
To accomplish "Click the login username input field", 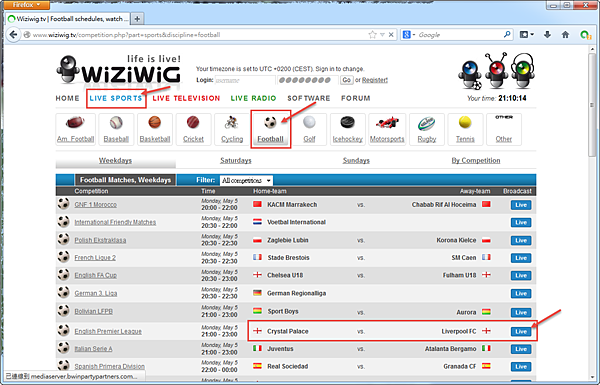I will [x=245, y=80].
